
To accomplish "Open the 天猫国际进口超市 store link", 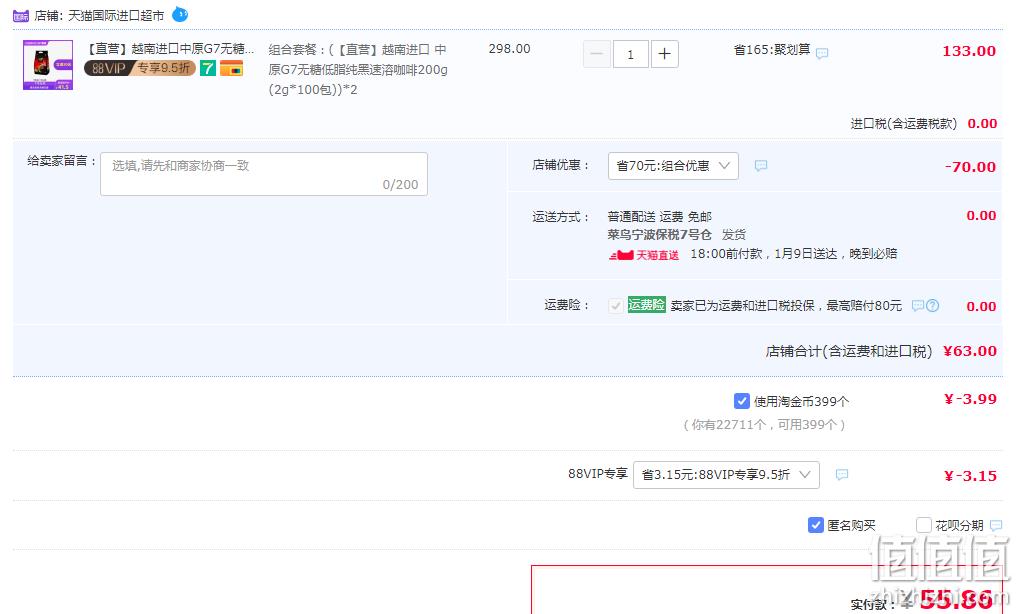I will click(116, 15).
